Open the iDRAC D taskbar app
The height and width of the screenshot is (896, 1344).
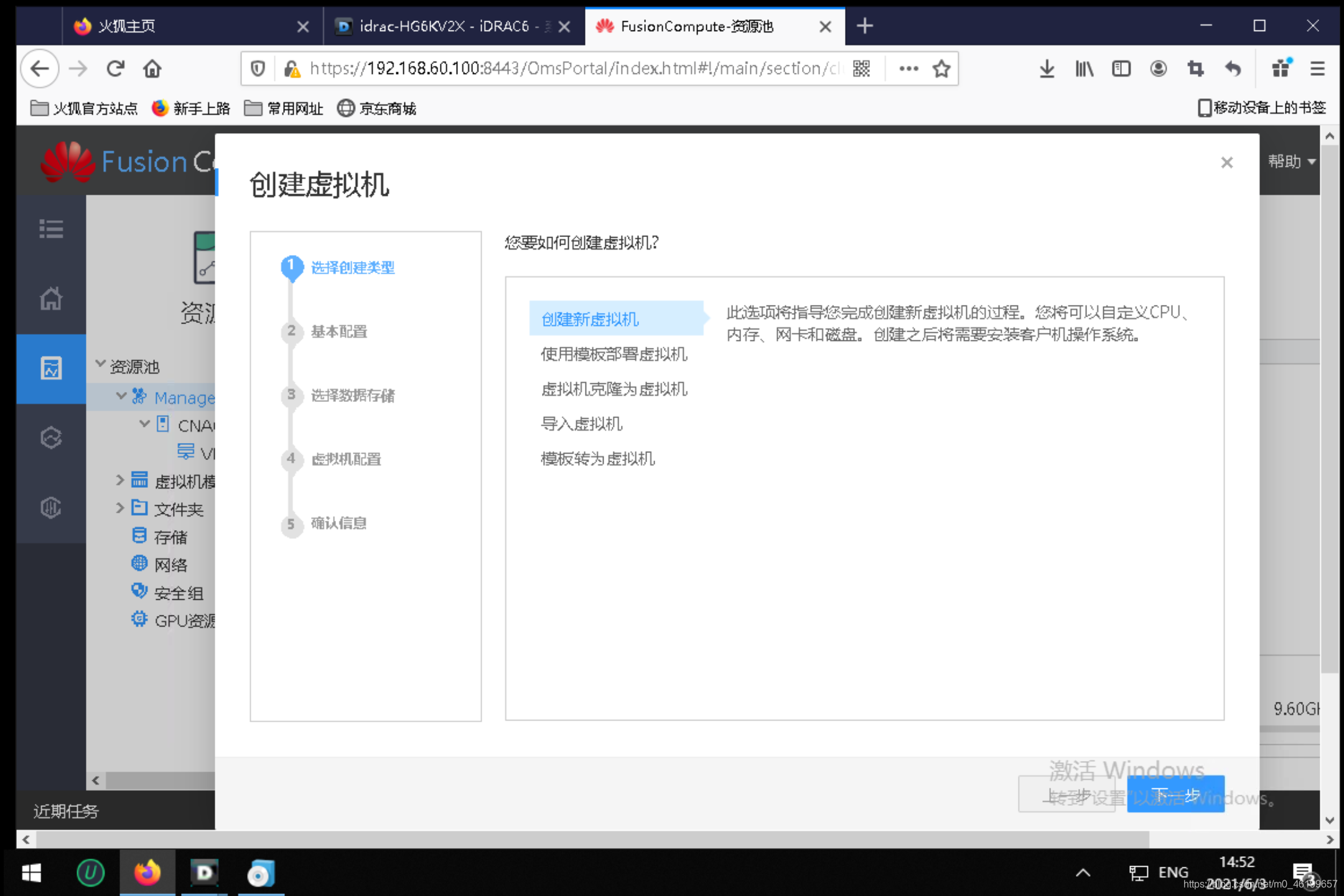pos(205,873)
